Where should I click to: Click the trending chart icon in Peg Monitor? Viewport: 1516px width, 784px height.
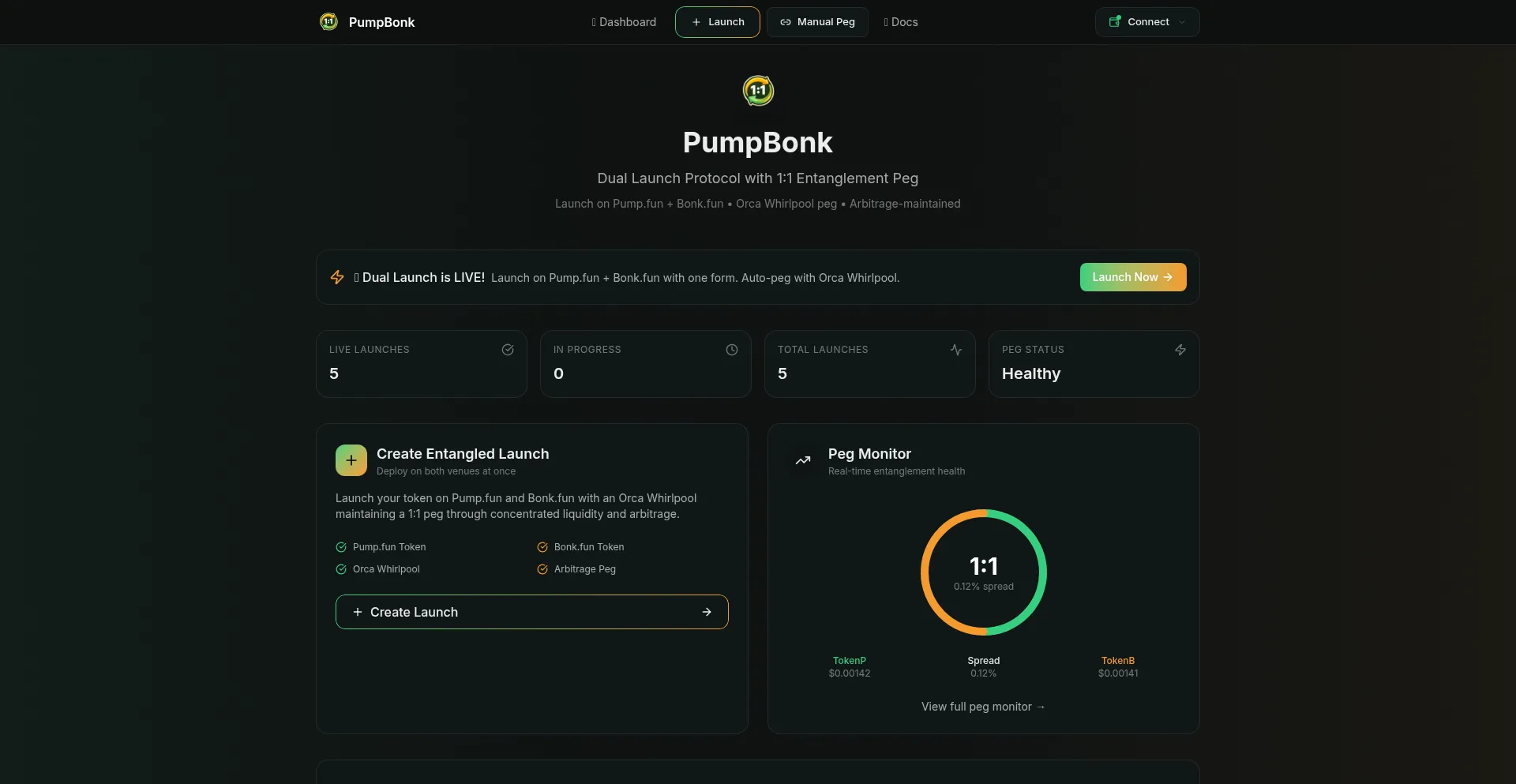[803, 460]
